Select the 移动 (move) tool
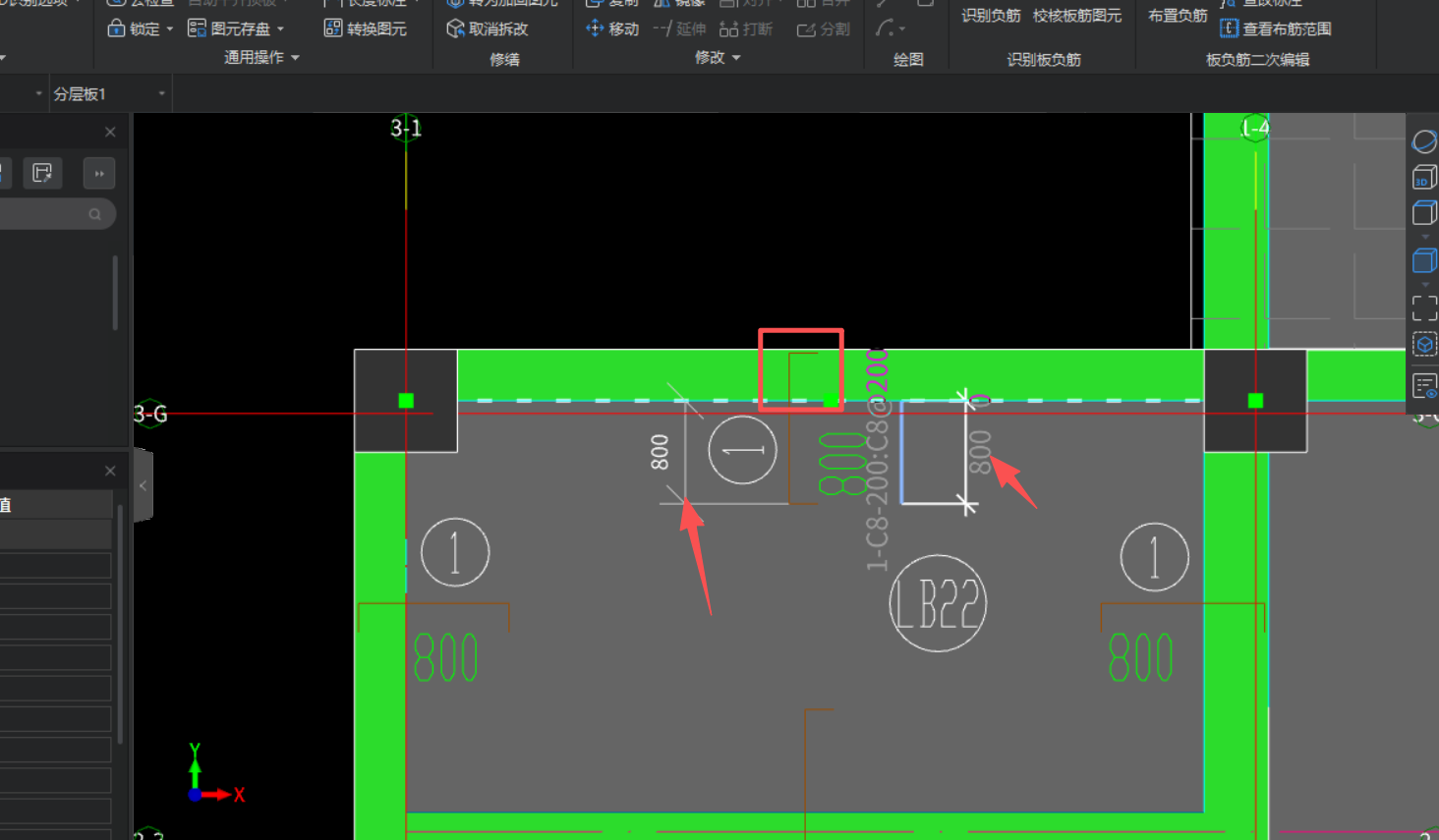Viewport: 1439px width, 840px height. click(612, 28)
